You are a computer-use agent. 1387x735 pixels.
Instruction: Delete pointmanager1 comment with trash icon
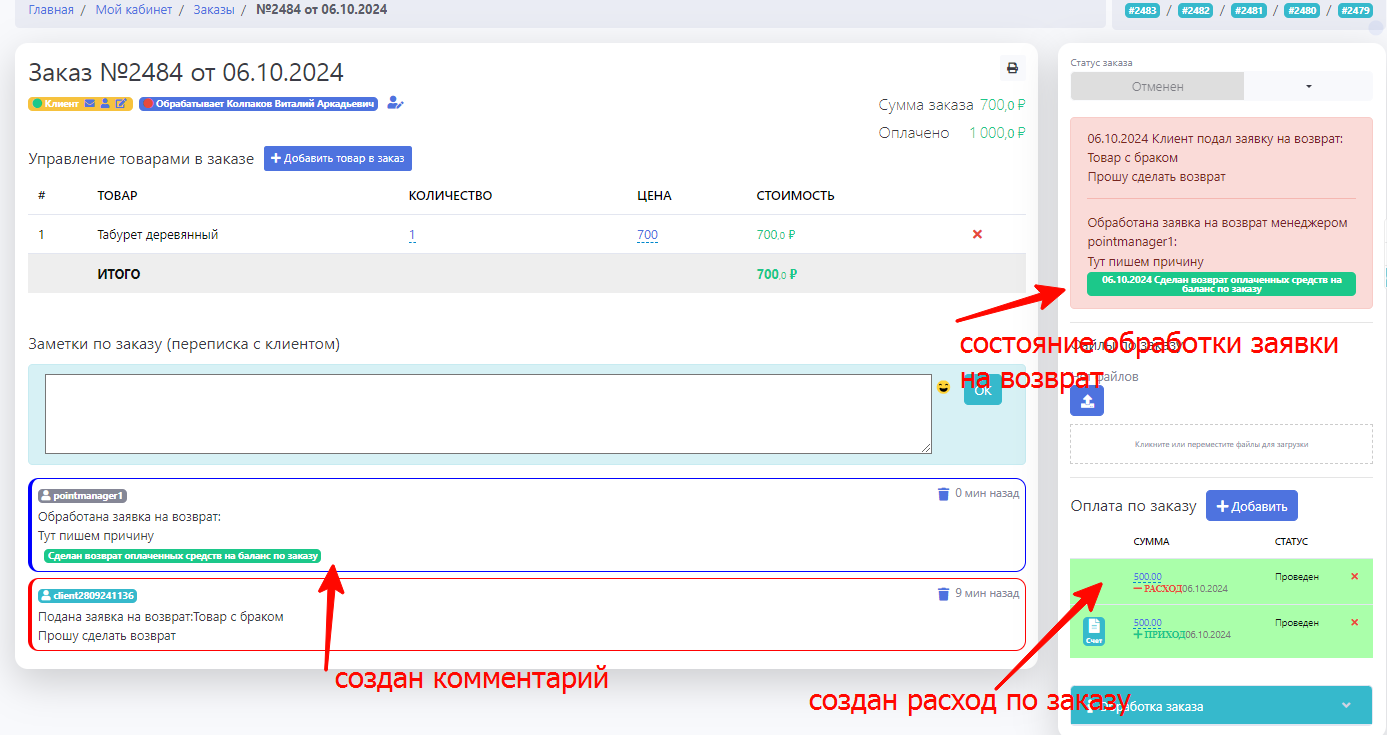click(x=942, y=493)
